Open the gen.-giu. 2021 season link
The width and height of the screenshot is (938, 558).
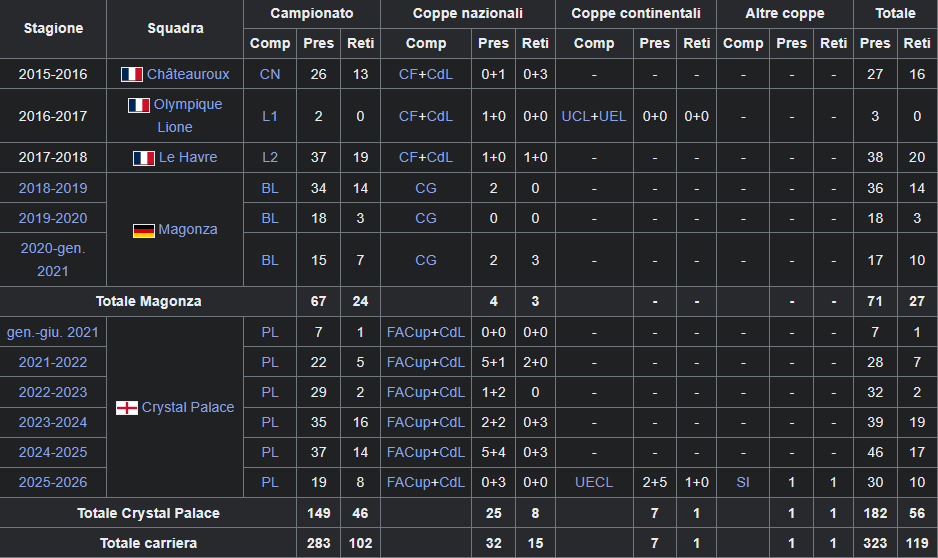coord(53,332)
